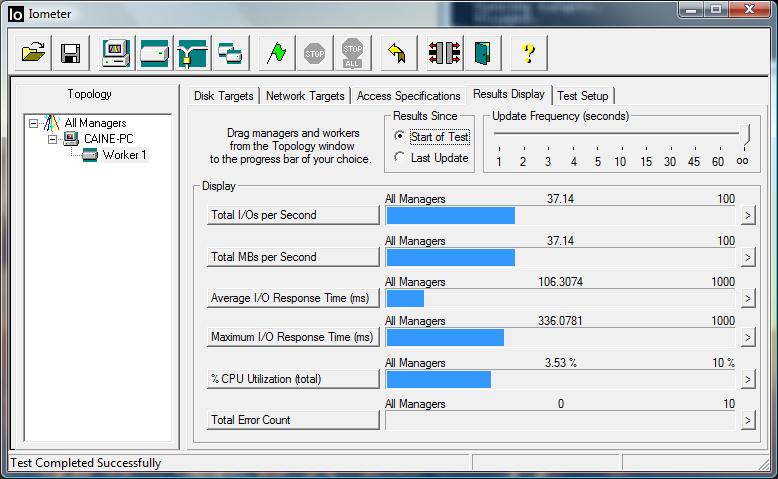
Task: Select Start of Test radio button
Action: point(399,136)
